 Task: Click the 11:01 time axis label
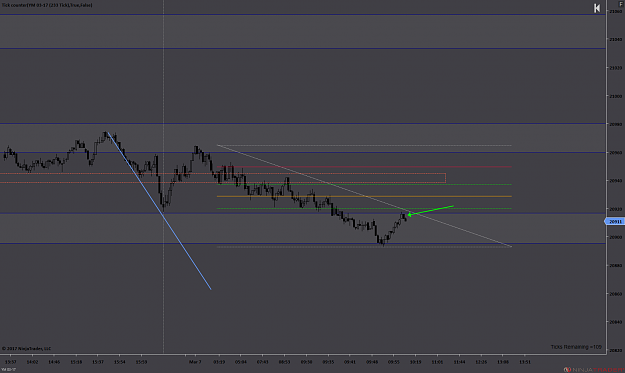pyautogui.click(x=437, y=362)
